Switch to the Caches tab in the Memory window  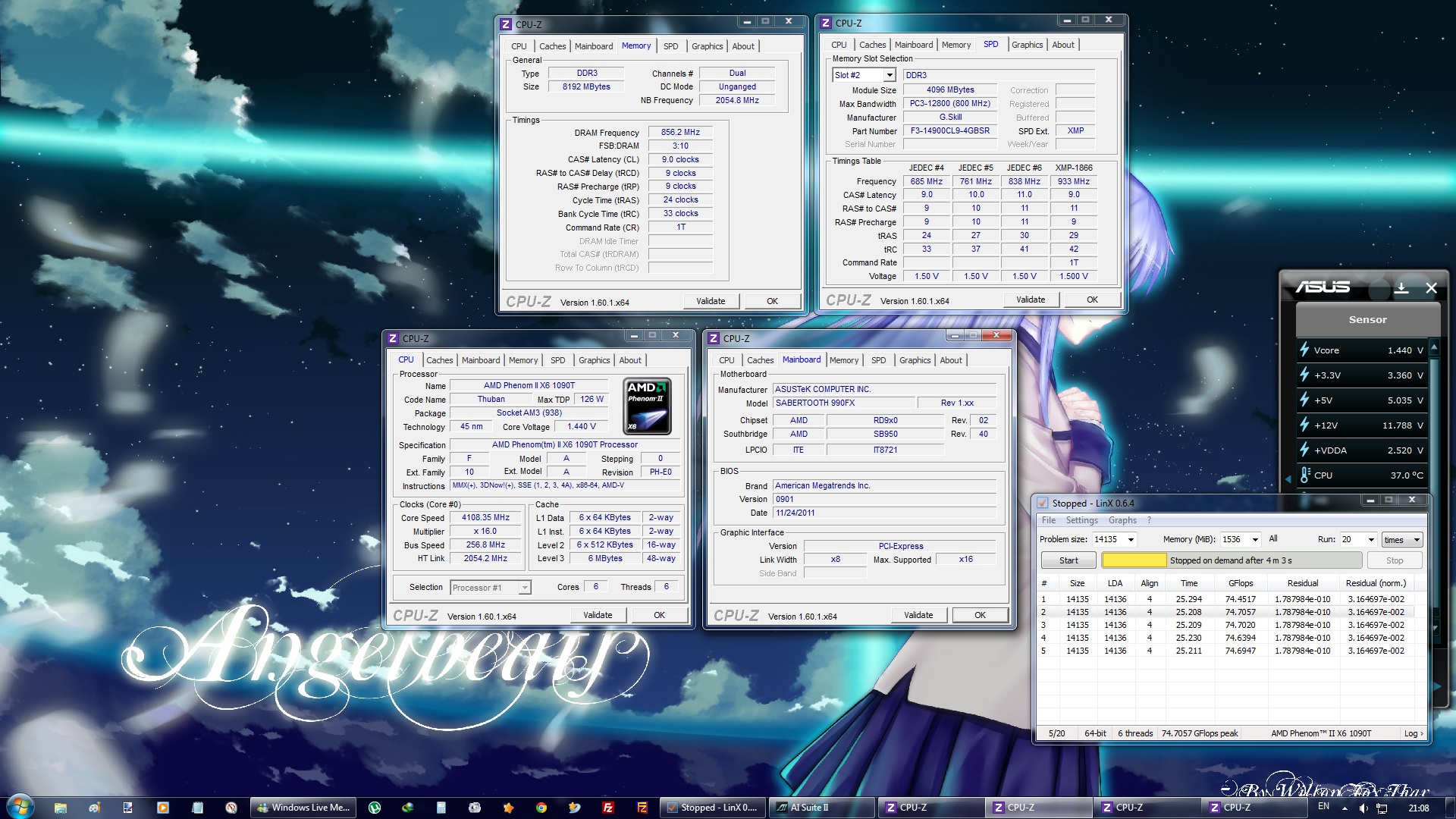coord(552,46)
